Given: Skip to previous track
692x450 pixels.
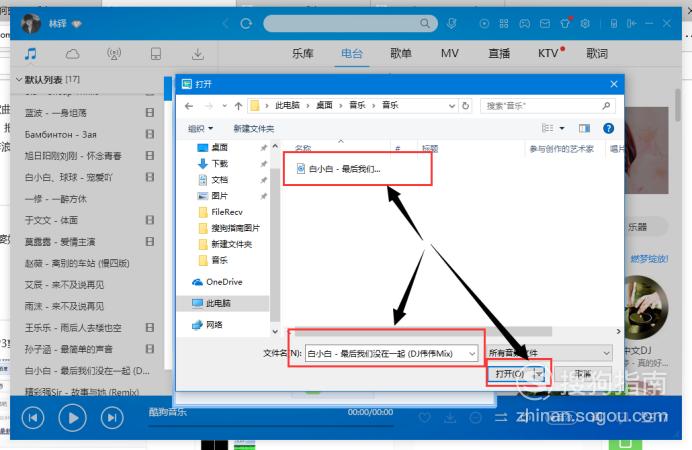Looking at the screenshot, I should click(x=33, y=417).
